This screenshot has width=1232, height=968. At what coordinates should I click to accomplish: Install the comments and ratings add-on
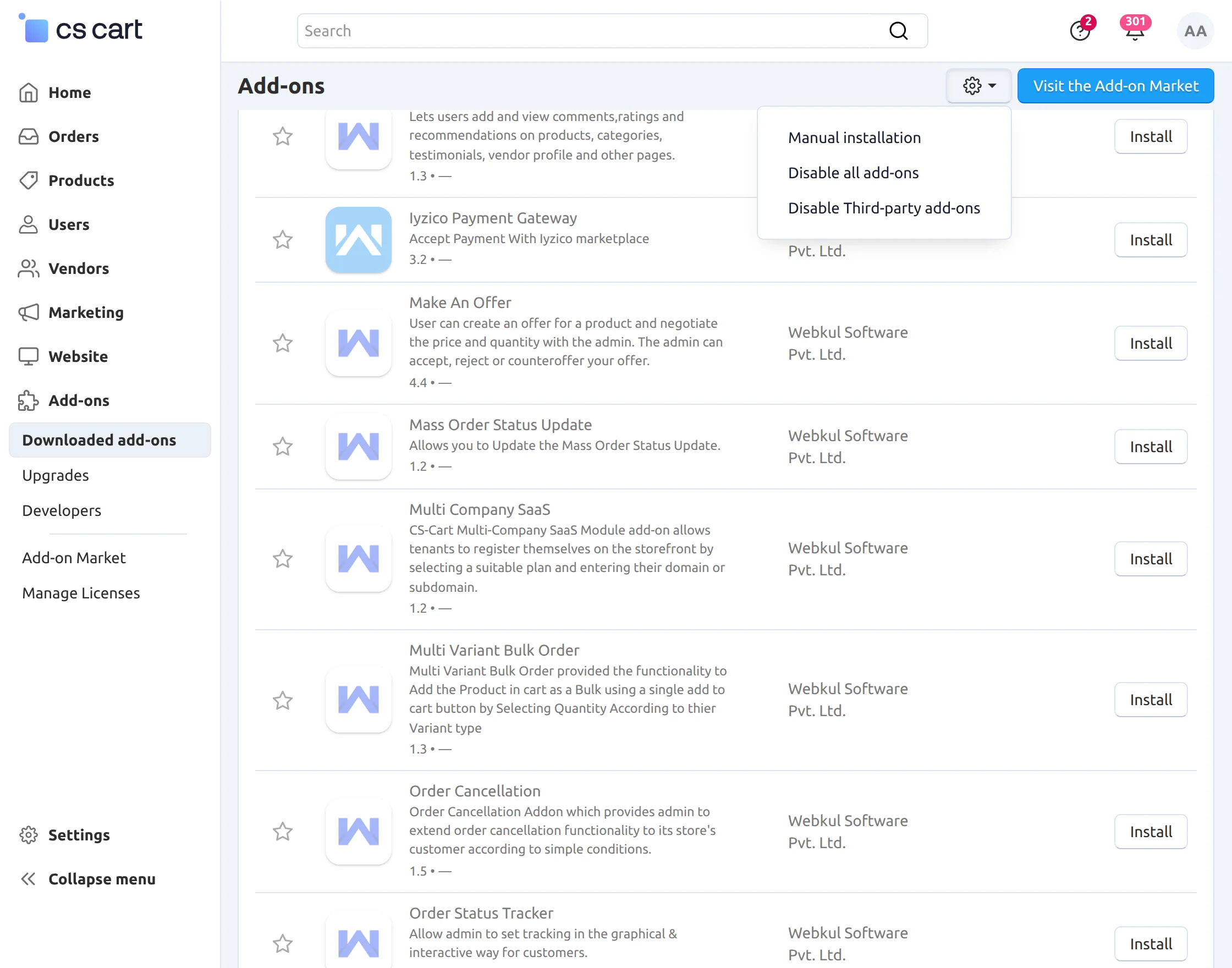coord(1151,136)
